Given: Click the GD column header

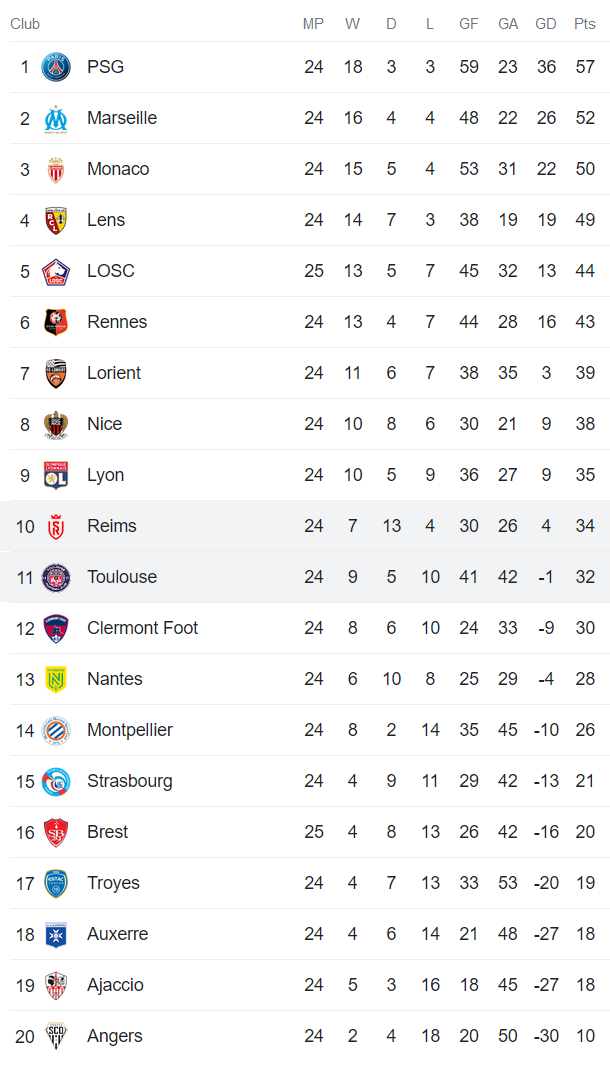Looking at the screenshot, I should tap(546, 24).
